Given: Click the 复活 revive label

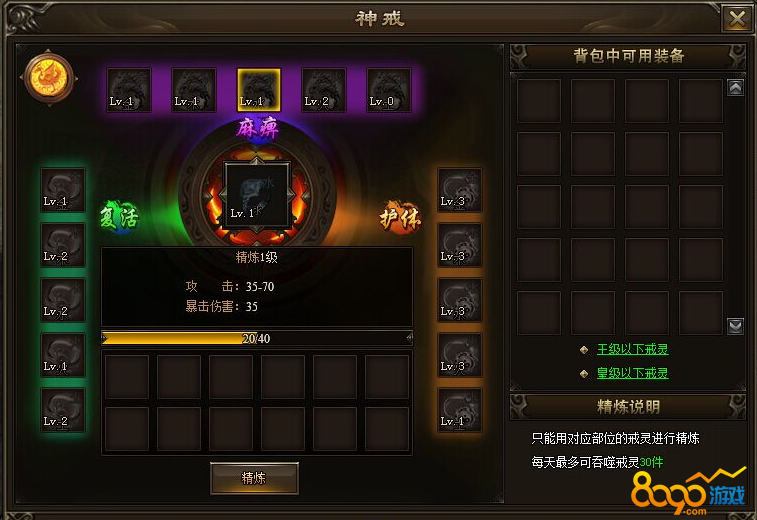Looking at the screenshot, I should 120,217.
